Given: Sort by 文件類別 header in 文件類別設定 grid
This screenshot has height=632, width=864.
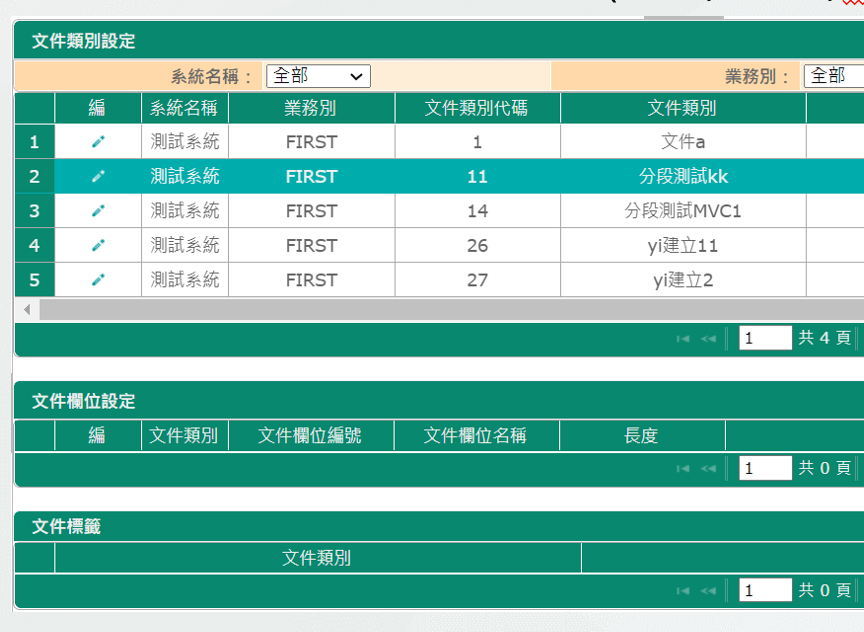Looking at the screenshot, I should point(683,108).
